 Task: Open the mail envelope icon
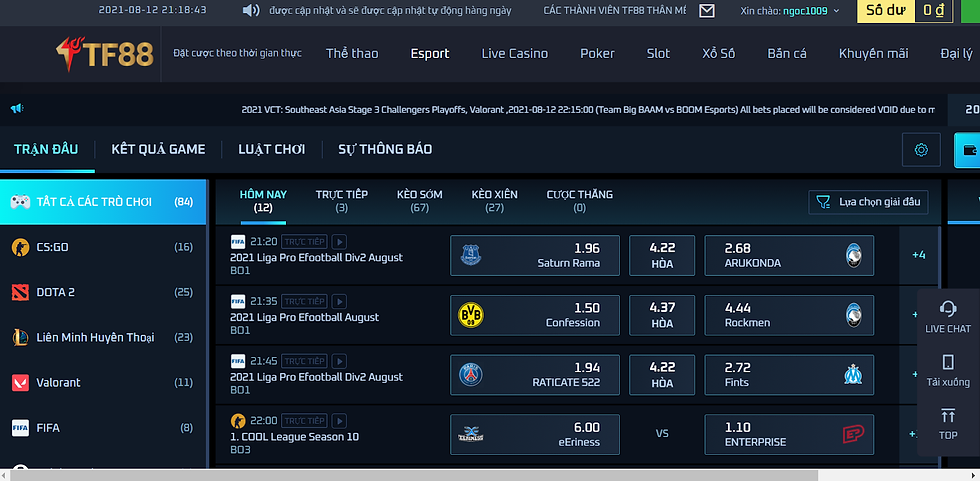point(706,11)
